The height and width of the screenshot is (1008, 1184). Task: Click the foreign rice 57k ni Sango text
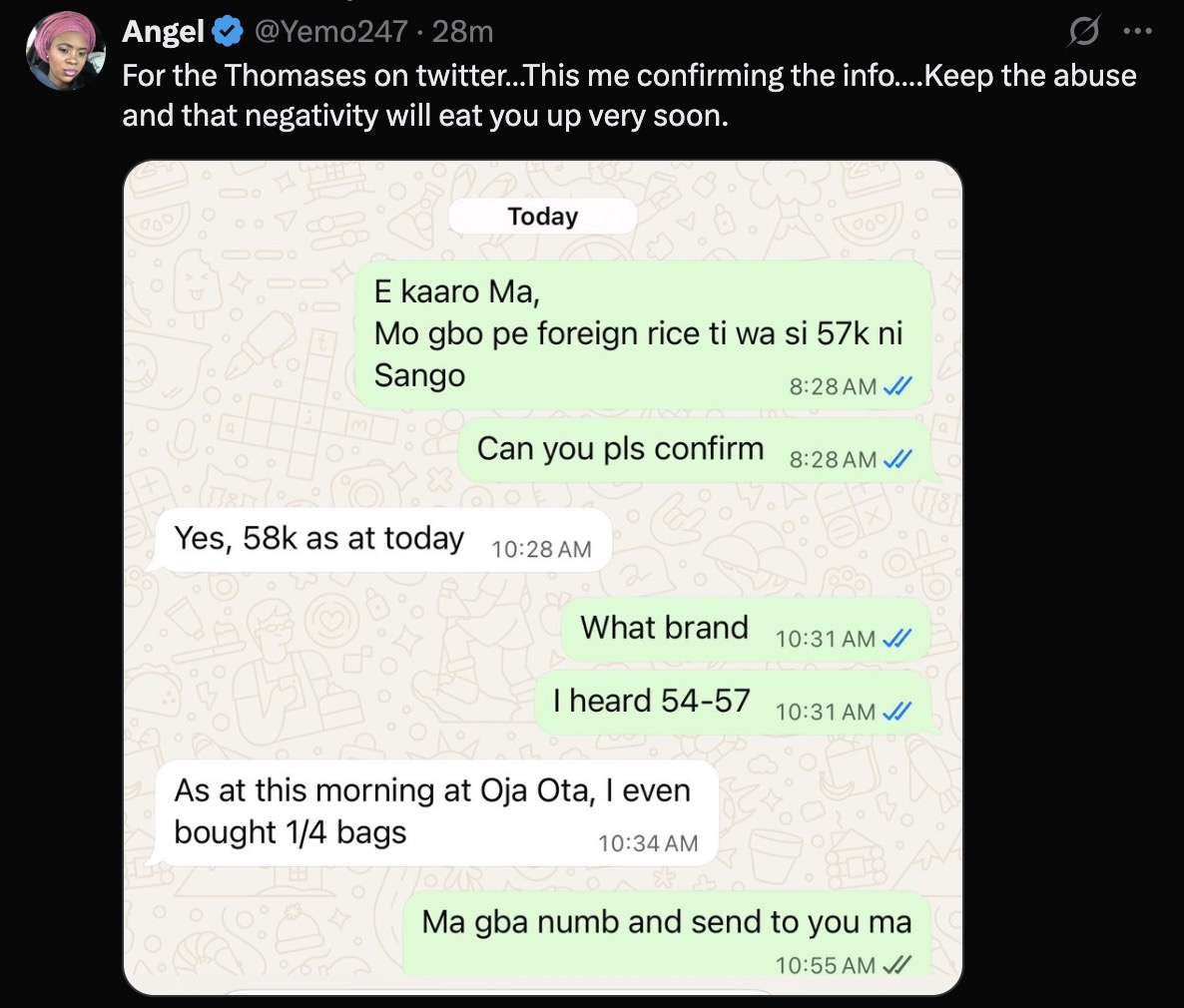click(x=638, y=334)
